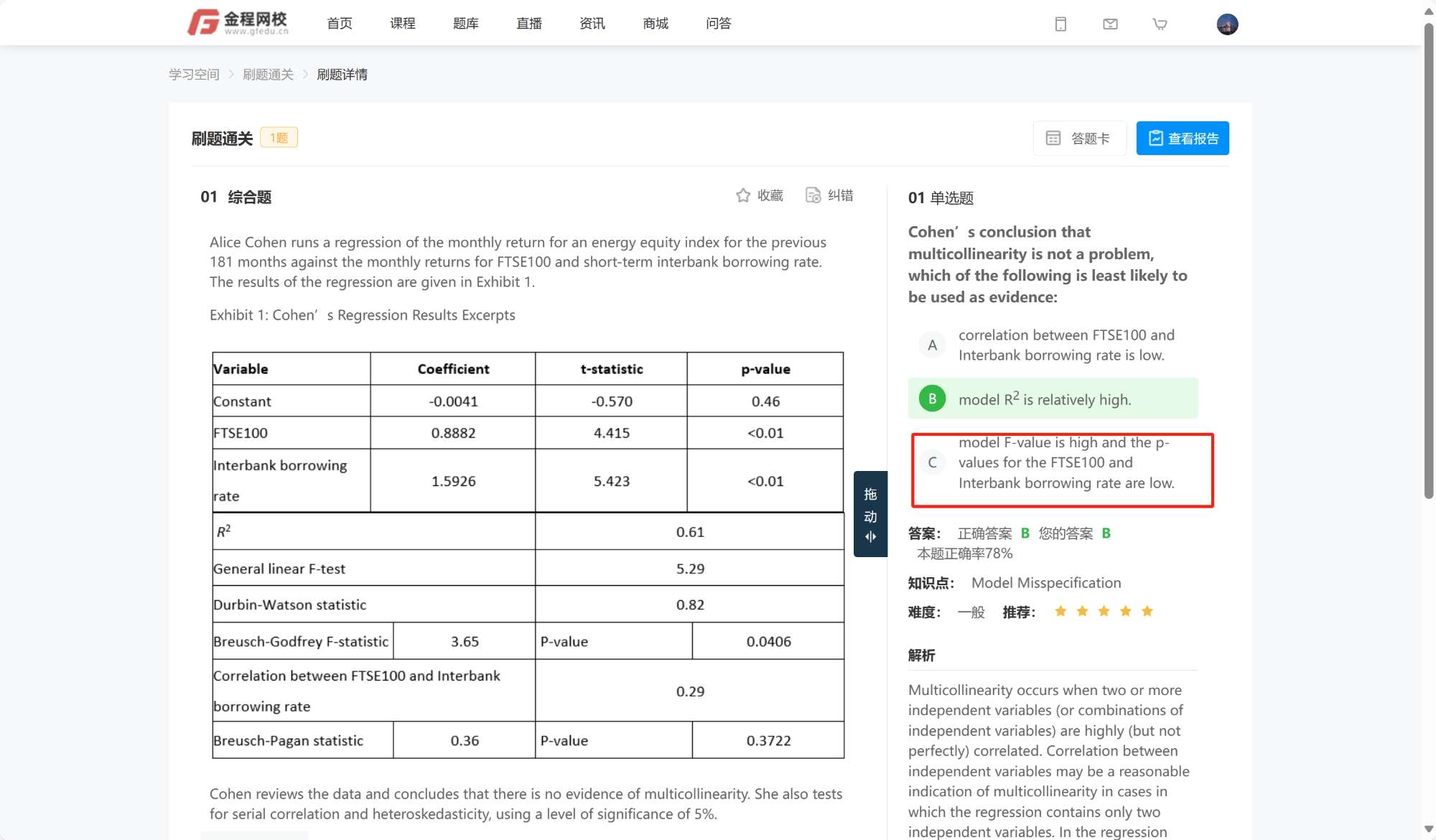This screenshot has height=840, width=1436.
Task: Go to 题库 in top navigation
Action: tap(465, 24)
